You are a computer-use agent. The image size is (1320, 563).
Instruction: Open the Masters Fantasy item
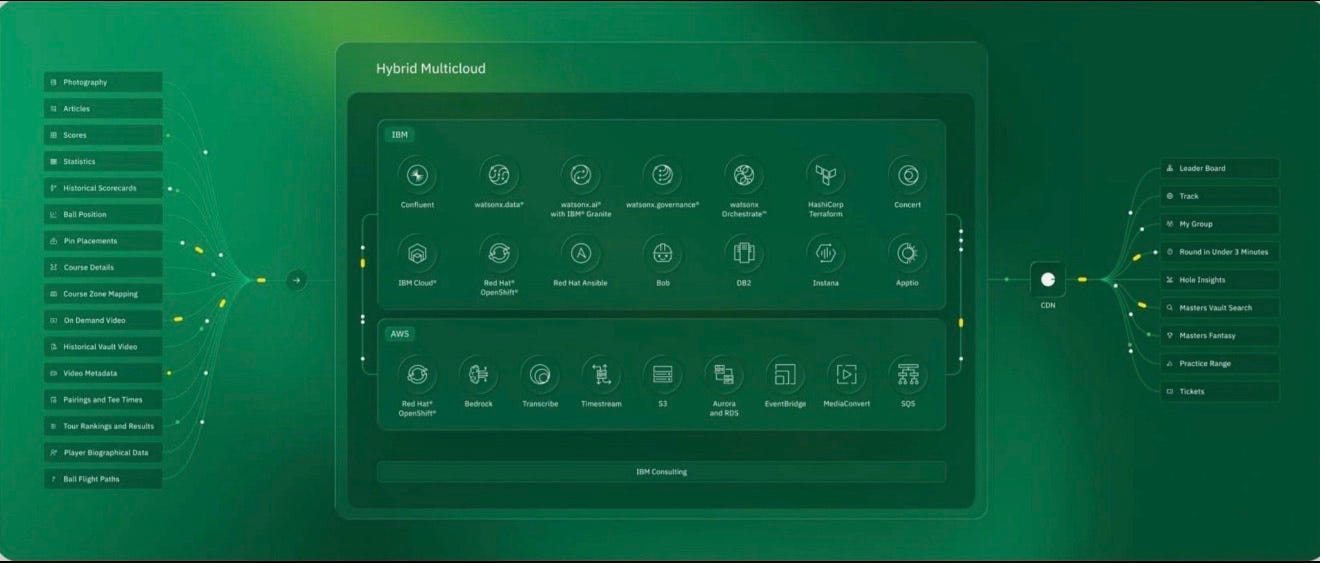pos(1219,335)
